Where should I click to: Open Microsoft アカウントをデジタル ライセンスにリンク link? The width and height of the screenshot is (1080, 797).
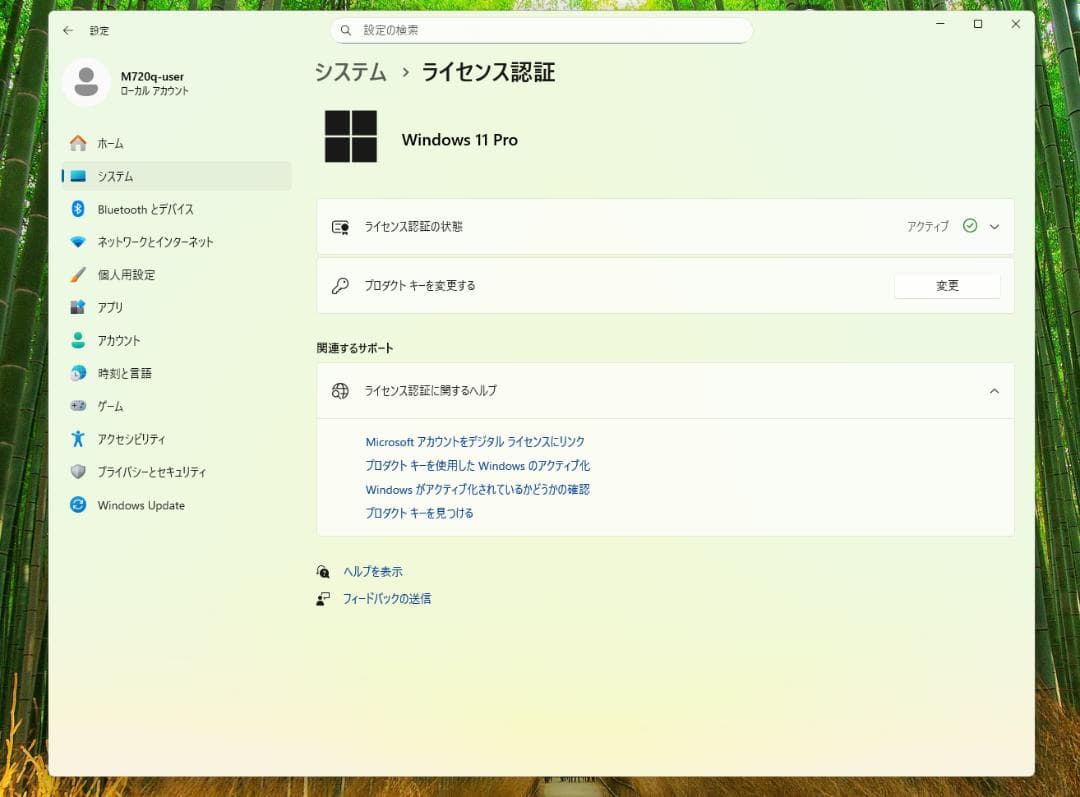pyautogui.click(x=474, y=441)
